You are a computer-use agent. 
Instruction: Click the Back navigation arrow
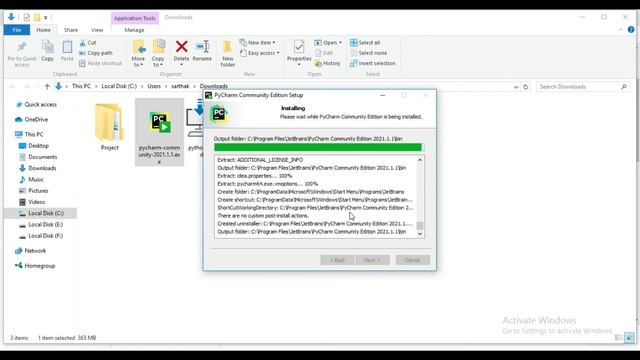(12, 87)
